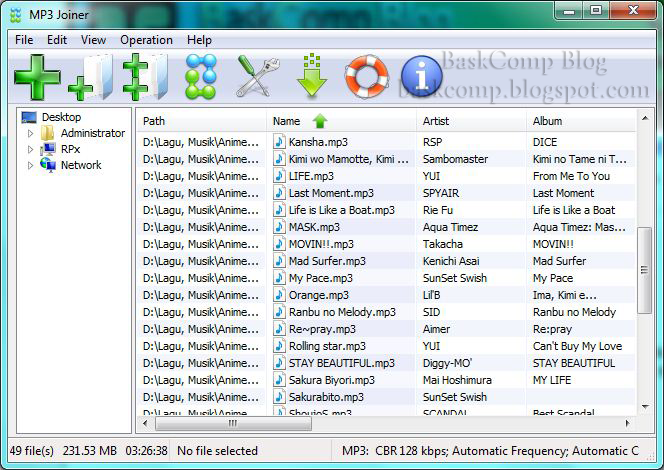664x470 pixels.
Task: Click the music note icon beside MASK.mp3
Action: point(279,227)
